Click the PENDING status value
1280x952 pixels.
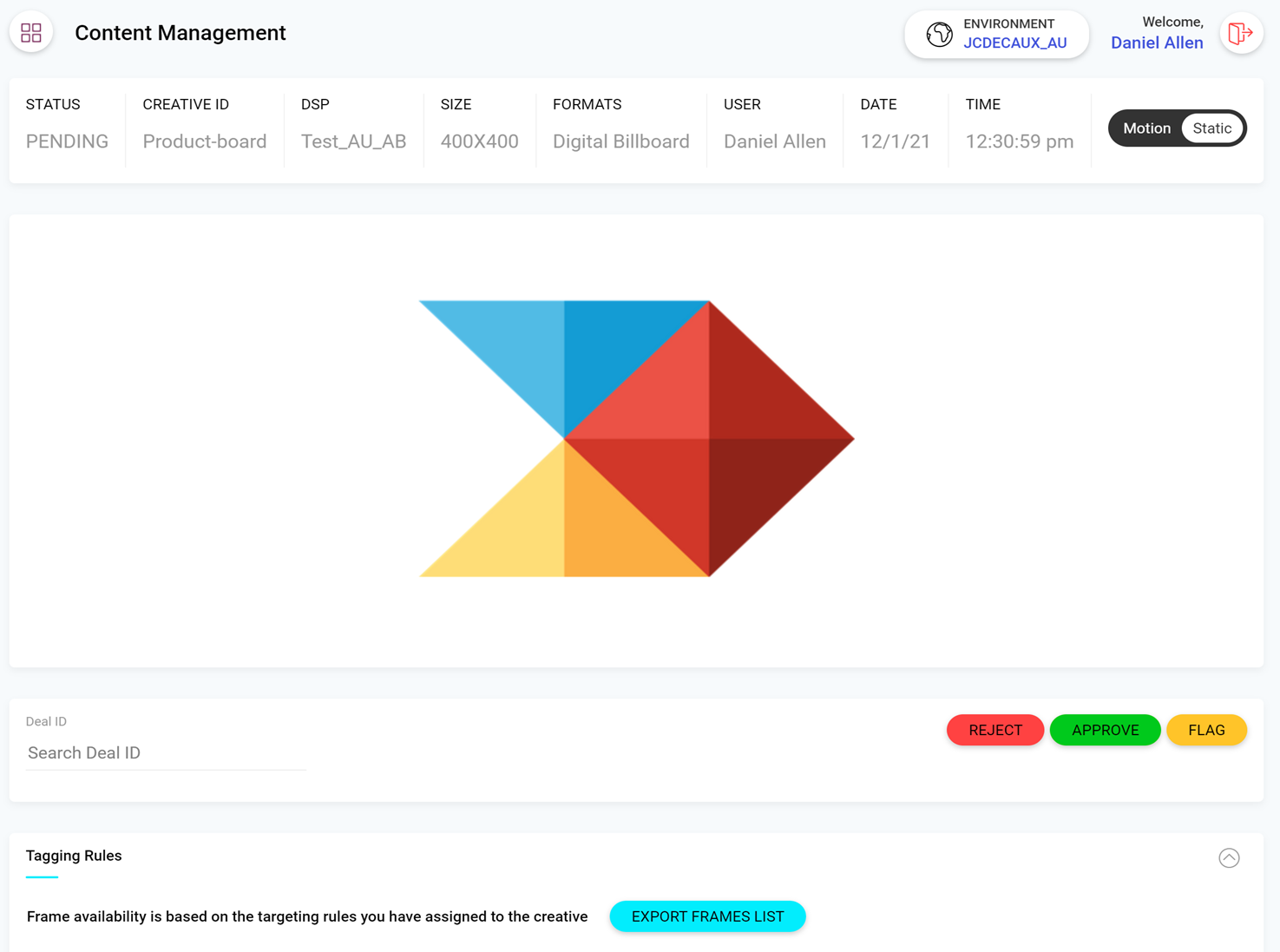click(x=67, y=141)
